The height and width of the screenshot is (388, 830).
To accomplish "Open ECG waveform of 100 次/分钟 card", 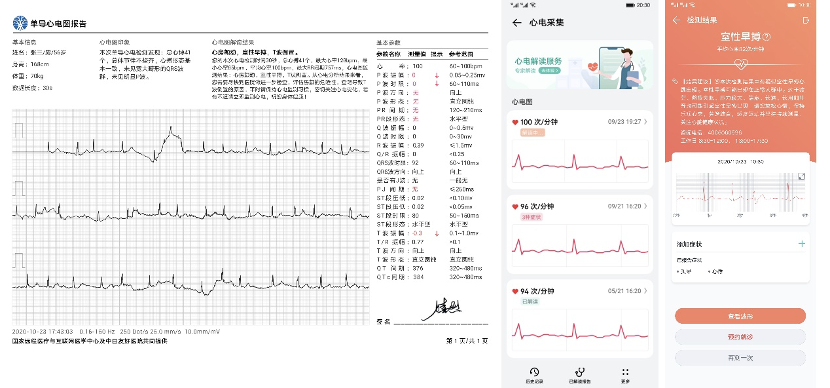I will (580, 161).
